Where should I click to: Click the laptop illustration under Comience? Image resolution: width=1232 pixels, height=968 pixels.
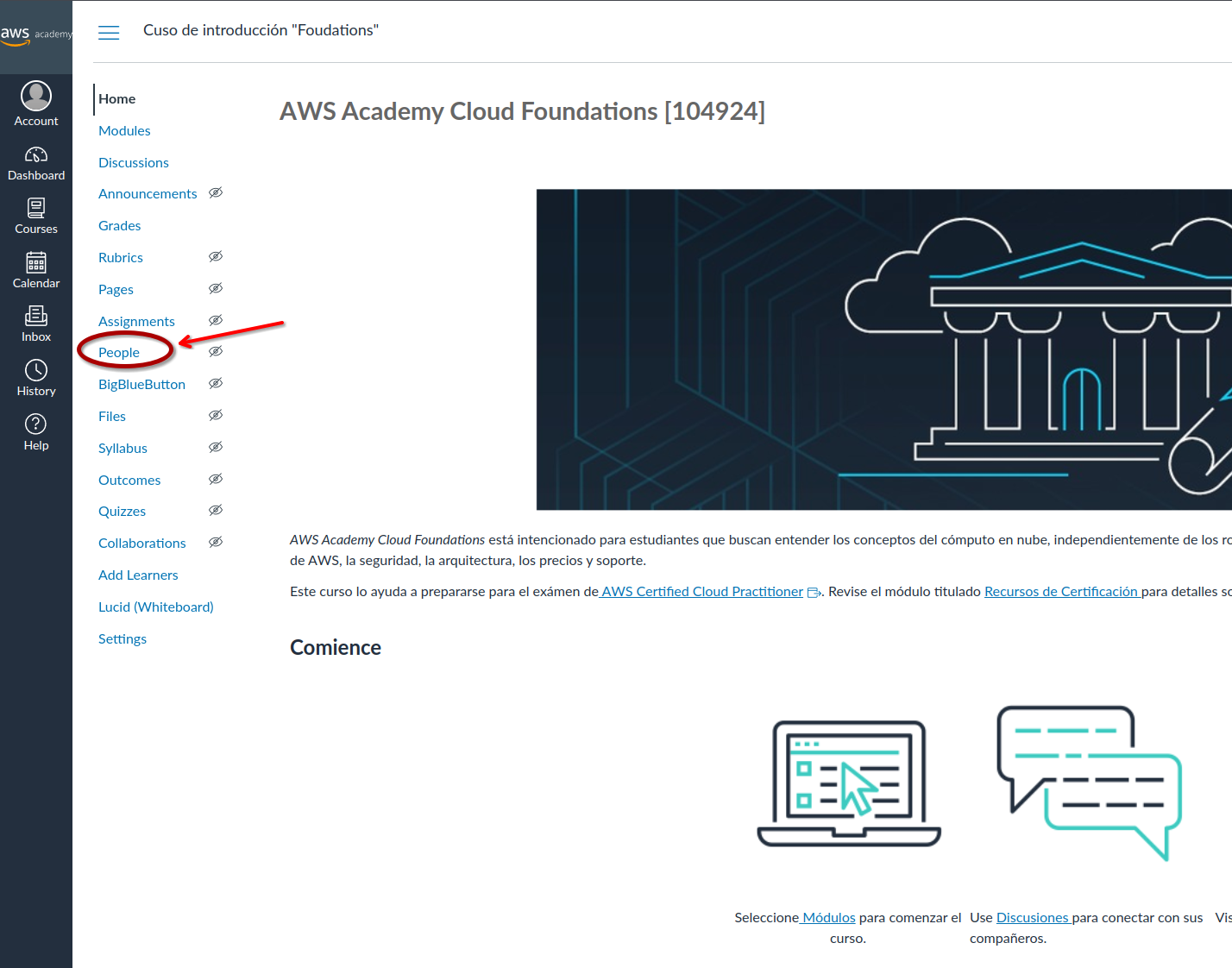click(849, 783)
